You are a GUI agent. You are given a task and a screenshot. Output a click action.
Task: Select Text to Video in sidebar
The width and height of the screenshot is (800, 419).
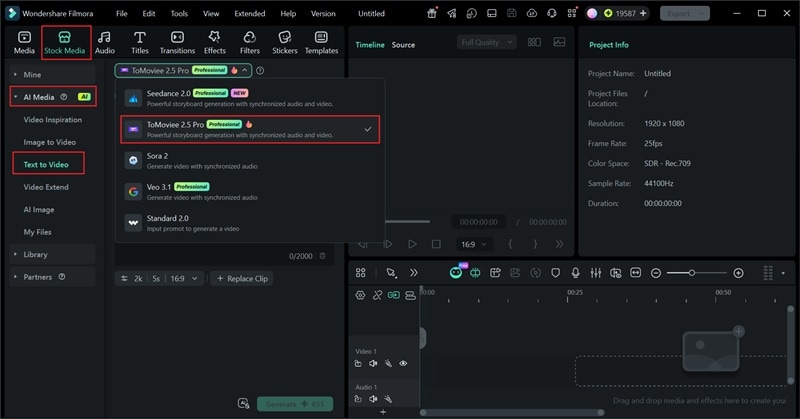coord(46,164)
